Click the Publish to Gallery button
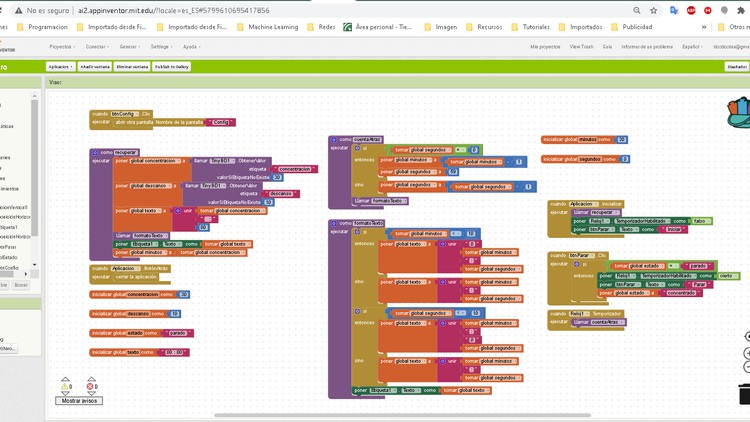The image size is (750, 422). point(172,67)
